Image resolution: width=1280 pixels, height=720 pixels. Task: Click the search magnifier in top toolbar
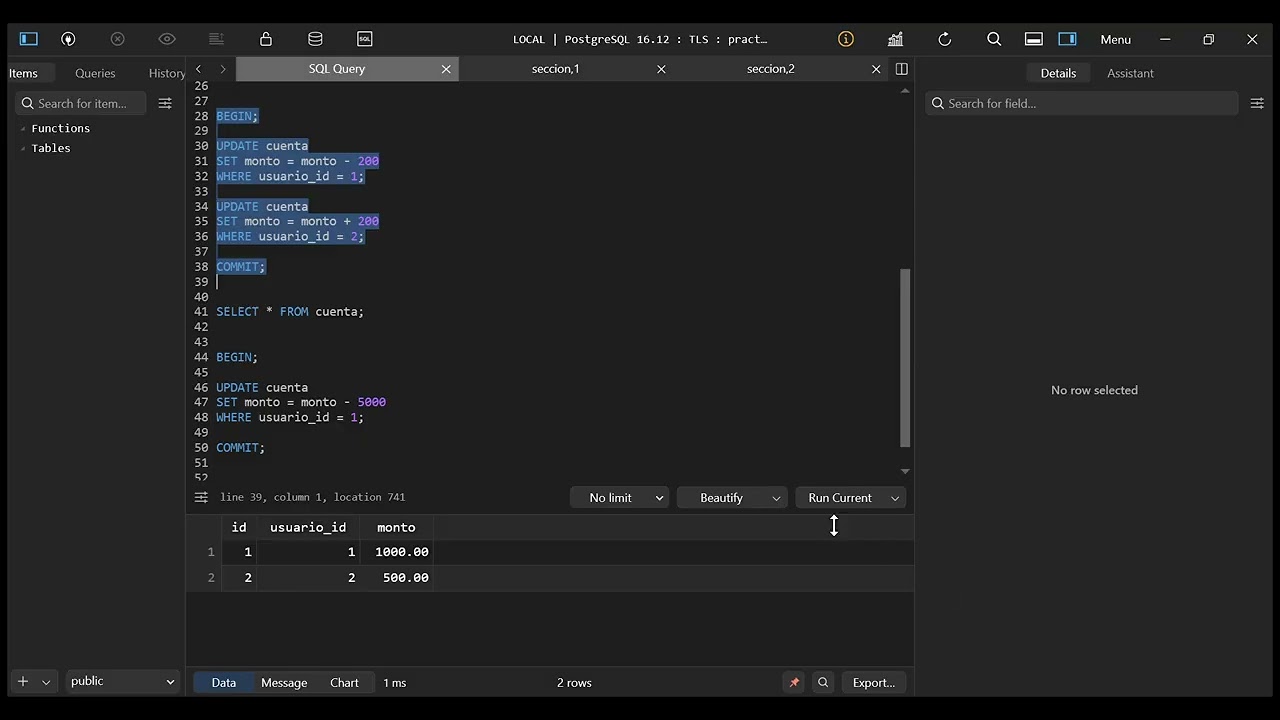pos(994,39)
